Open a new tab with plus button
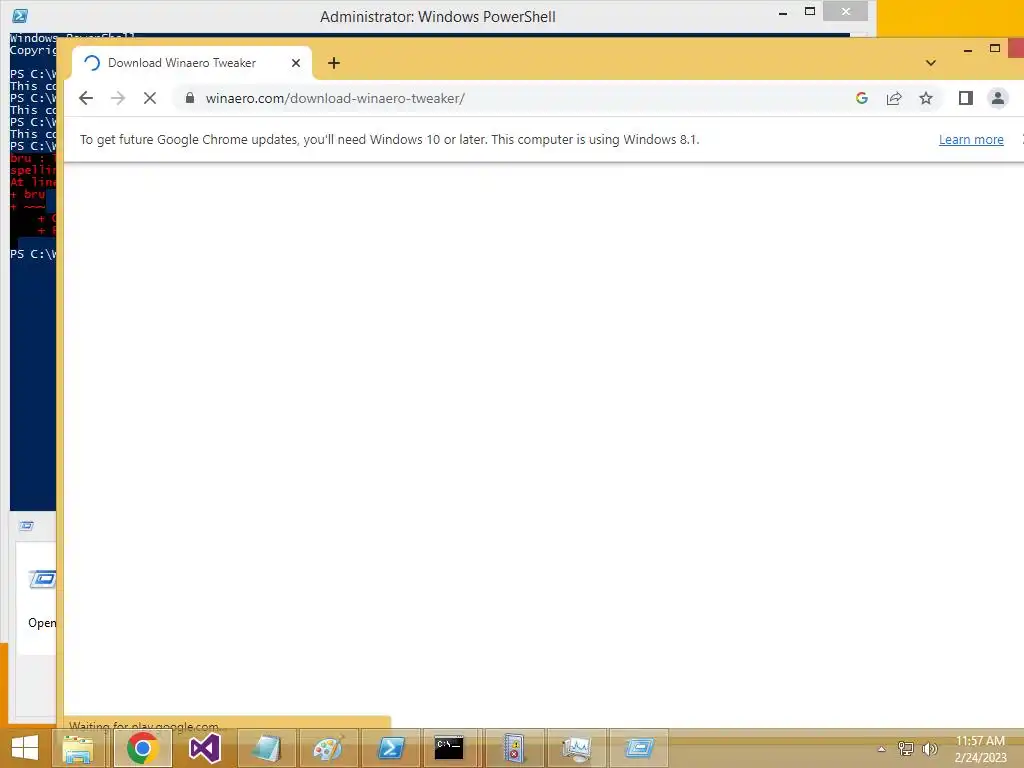Image resolution: width=1024 pixels, height=768 pixels. pos(334,63)
